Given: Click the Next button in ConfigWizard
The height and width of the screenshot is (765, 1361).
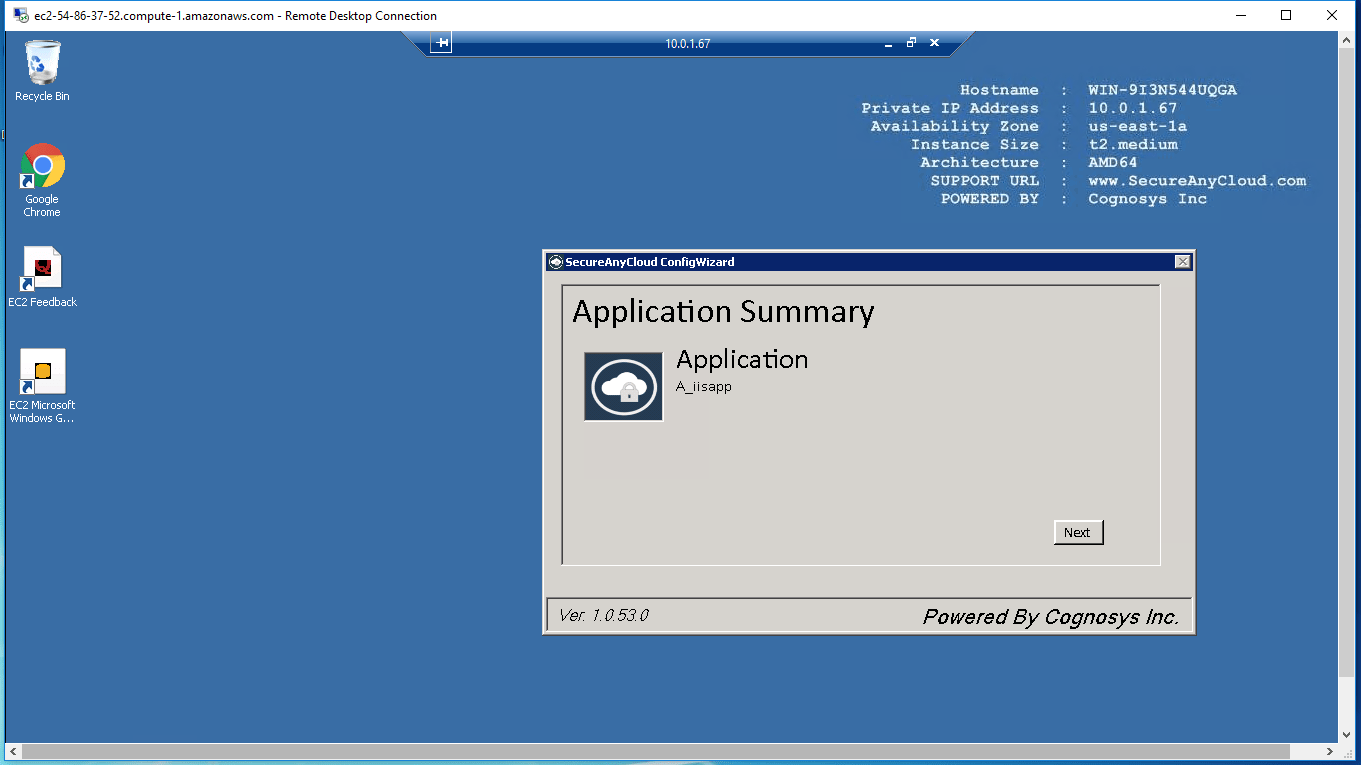Looking at the screenshot, I should 1078,533.
